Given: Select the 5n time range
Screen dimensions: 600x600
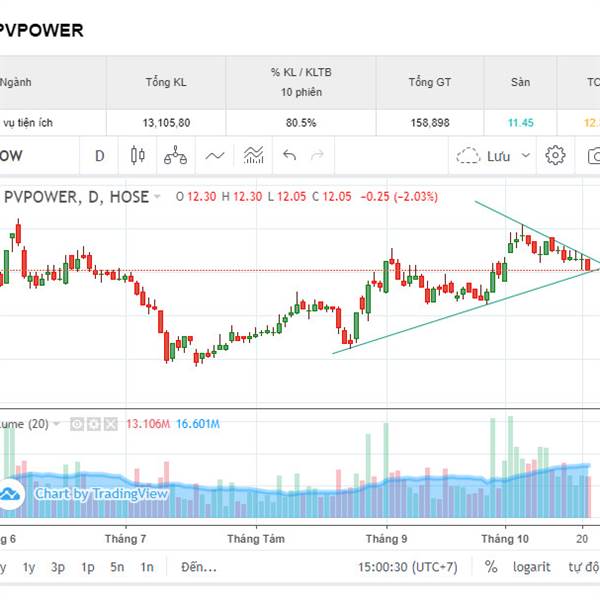Looking at the screenshot, I should point(117,567).
